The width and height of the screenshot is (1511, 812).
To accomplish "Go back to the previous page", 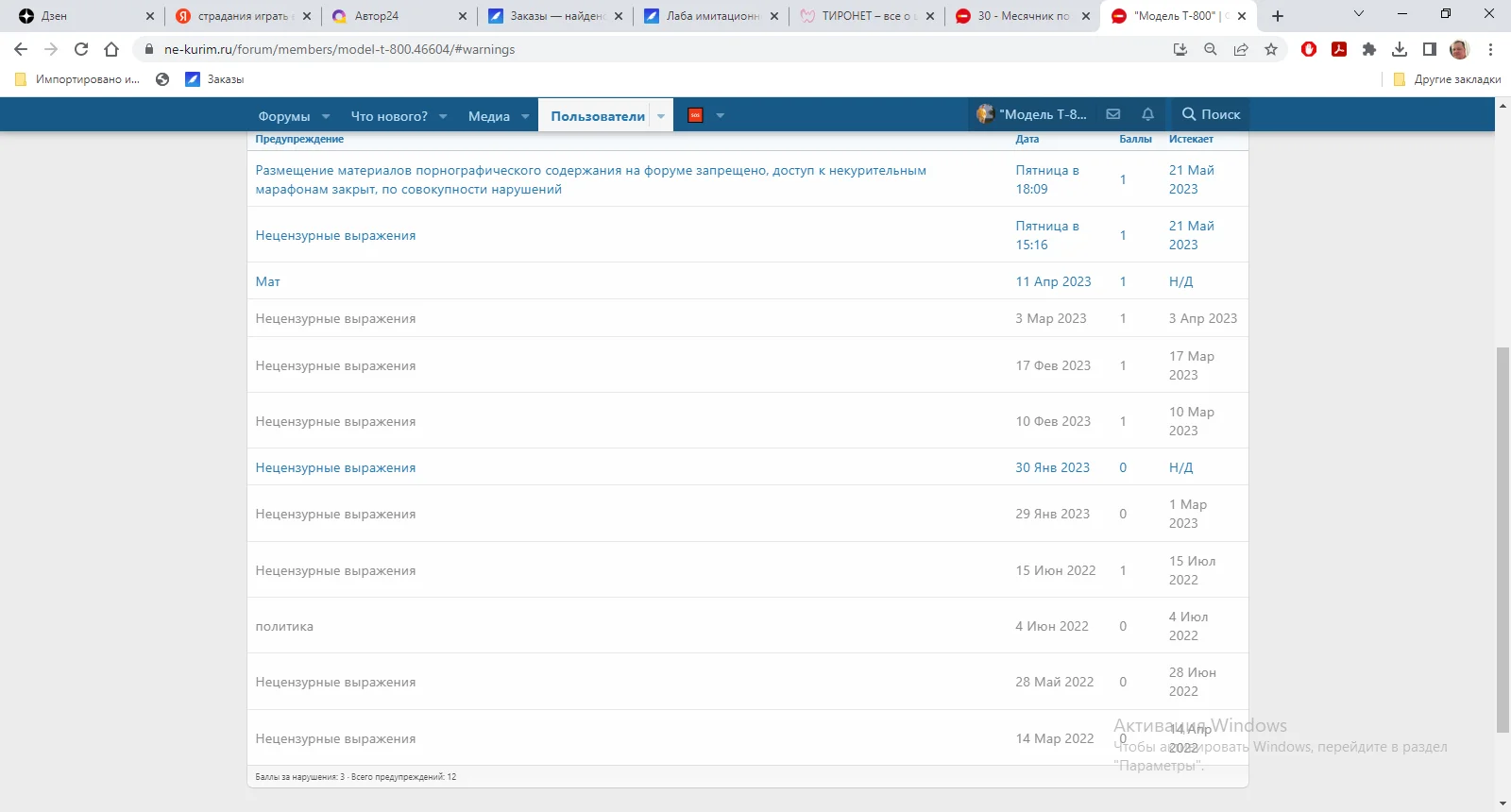I will 21,49.
